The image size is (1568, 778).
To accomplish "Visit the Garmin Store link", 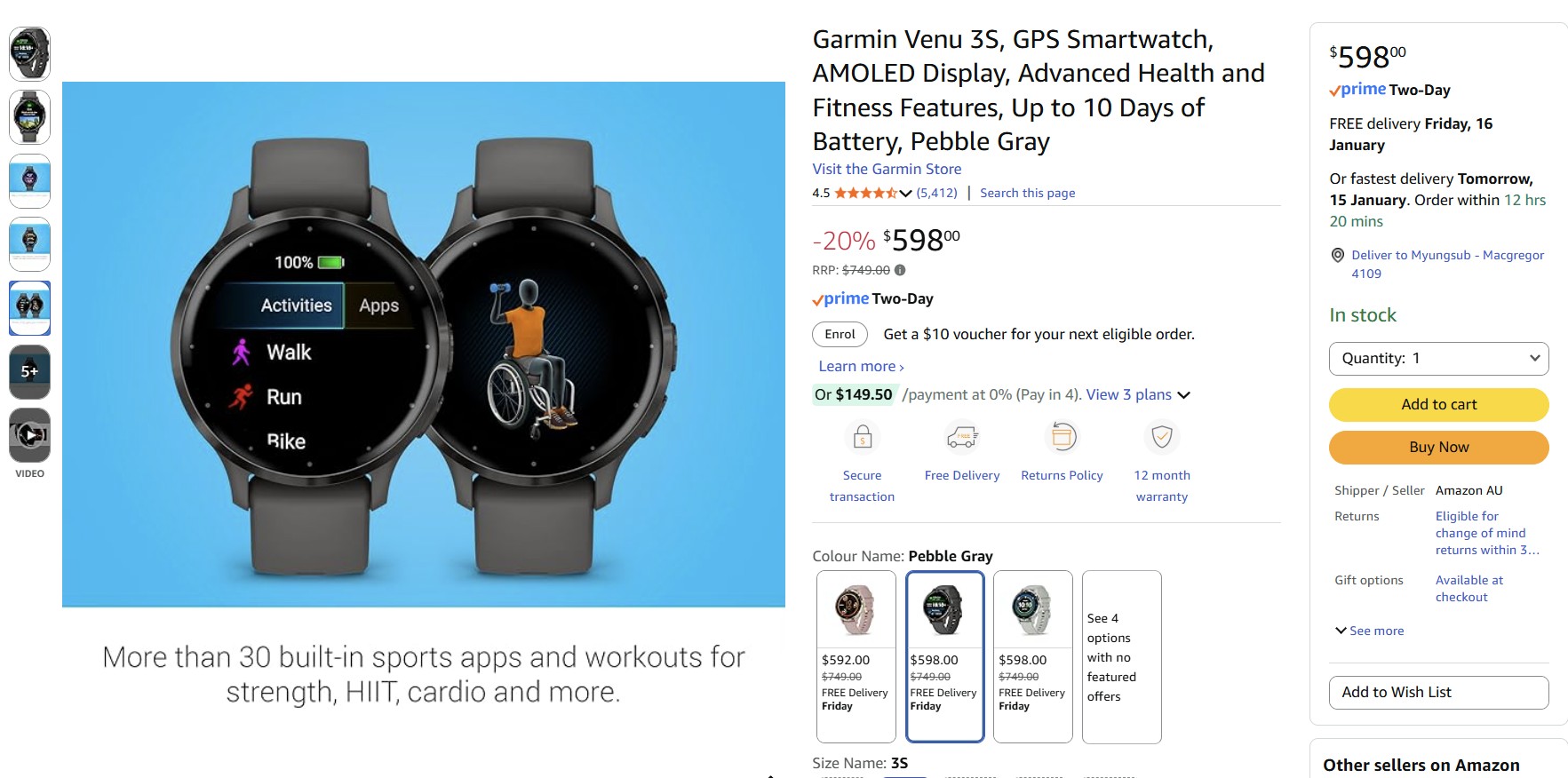I will pos(887,169).
